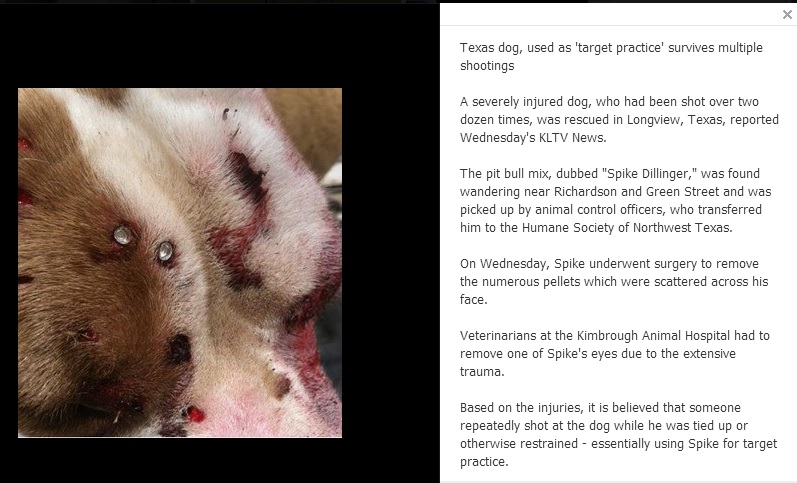Close the article panel with the X
797x483 pixels.
(787, 15)
